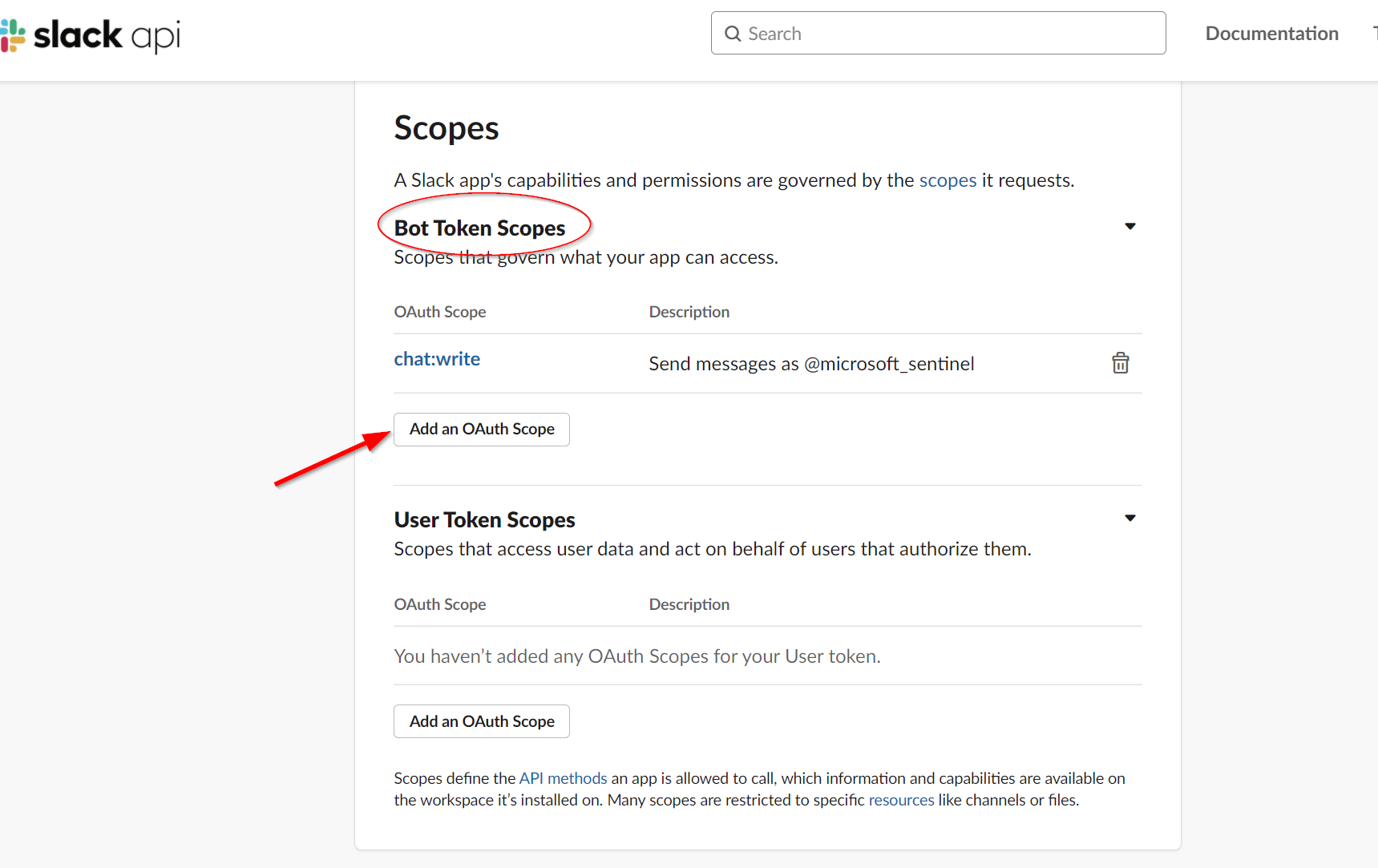Screen dimensions: 1378x868
Task: Click the OAuth Scope column header in Bot section
Action: [x=440, y=312]
